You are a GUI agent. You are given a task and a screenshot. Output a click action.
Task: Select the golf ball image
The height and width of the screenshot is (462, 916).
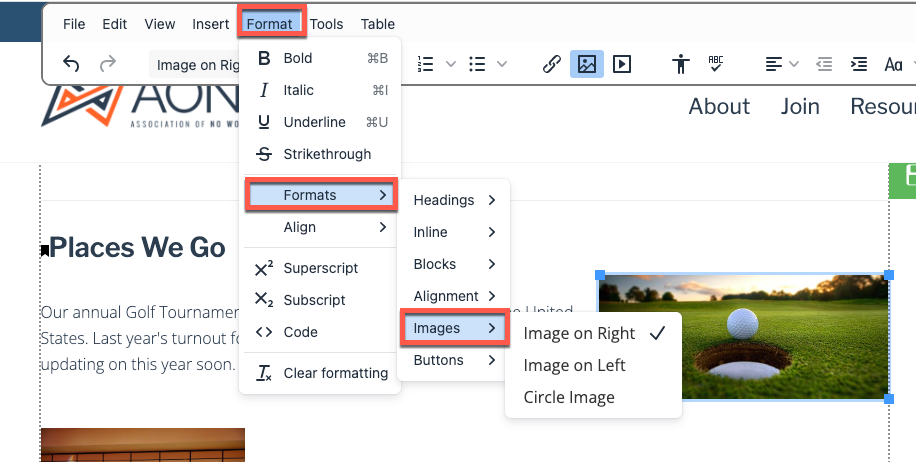click(x=744, y=337)
